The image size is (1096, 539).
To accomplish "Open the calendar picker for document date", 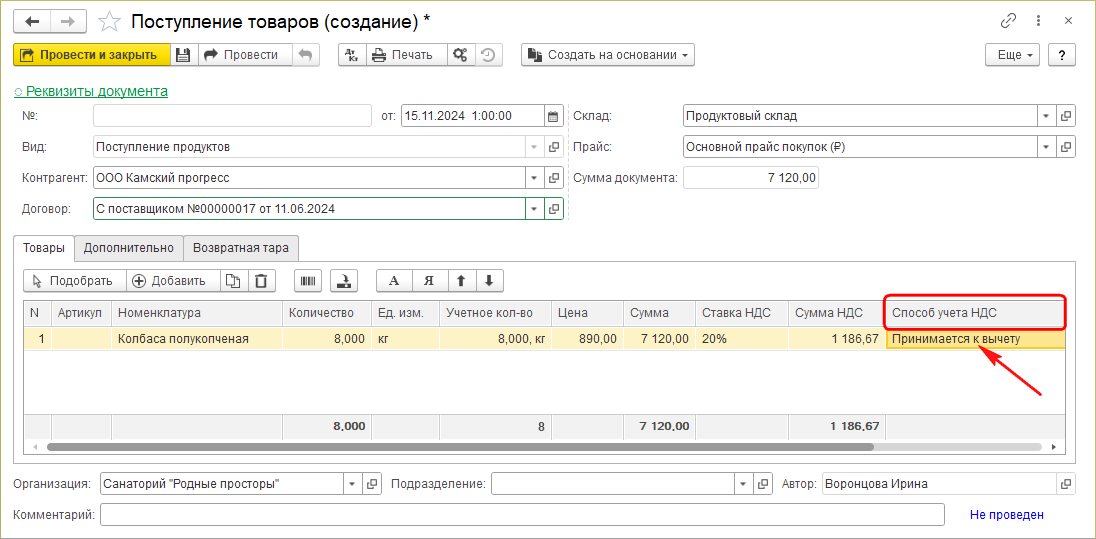I will tap(553, 116).
